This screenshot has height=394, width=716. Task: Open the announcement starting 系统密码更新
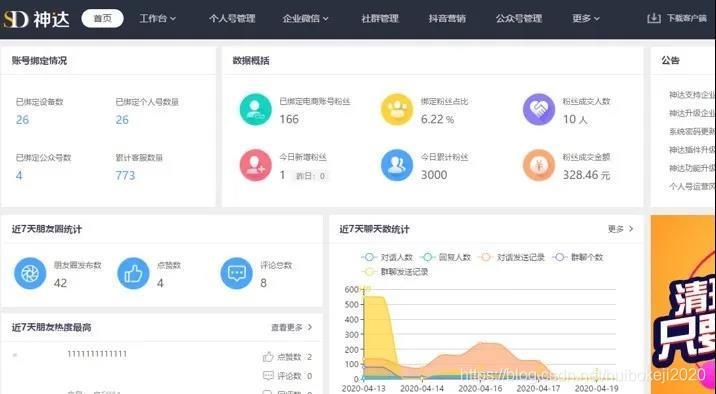(x=692, y=131)
